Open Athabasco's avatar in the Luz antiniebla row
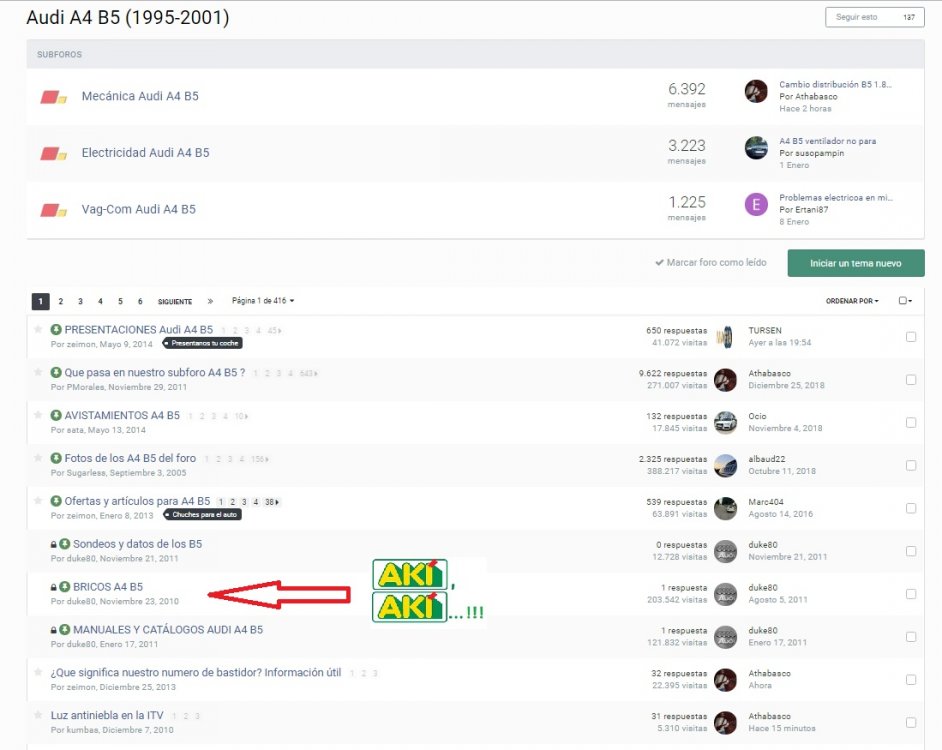942x750 pixels. (x=726, y=722)
